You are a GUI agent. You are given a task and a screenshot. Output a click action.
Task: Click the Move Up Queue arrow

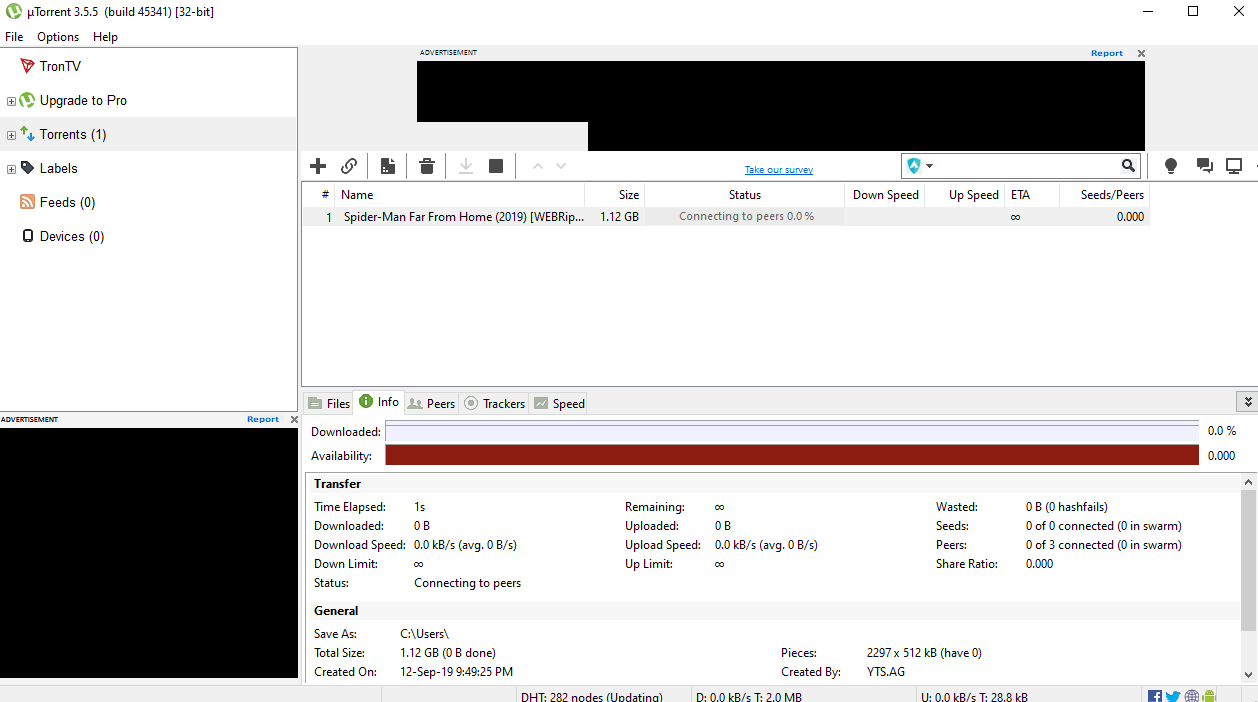click(x=537, y=166)
